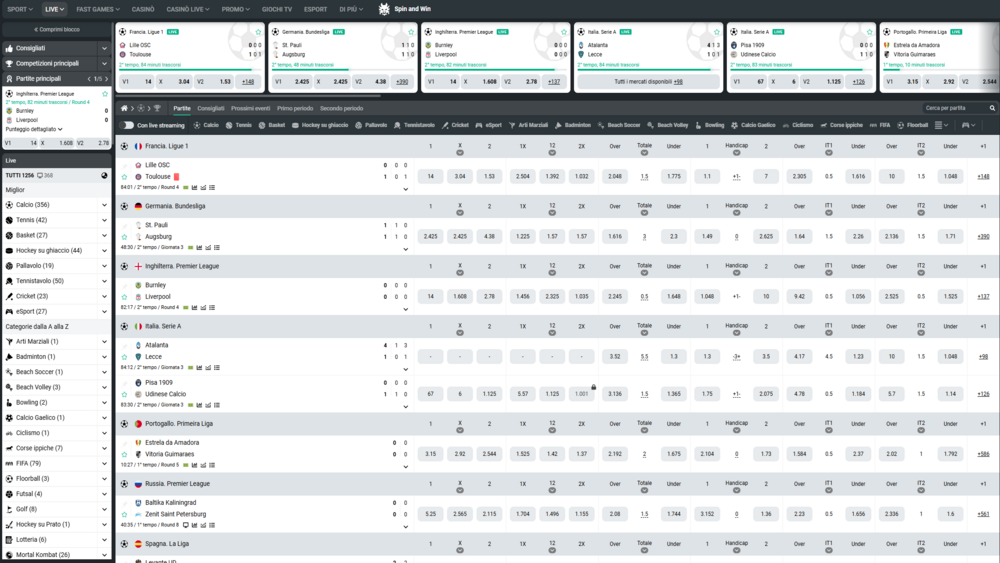Select Cricket sport filter

pyautogui.click(x=455, y=125)
